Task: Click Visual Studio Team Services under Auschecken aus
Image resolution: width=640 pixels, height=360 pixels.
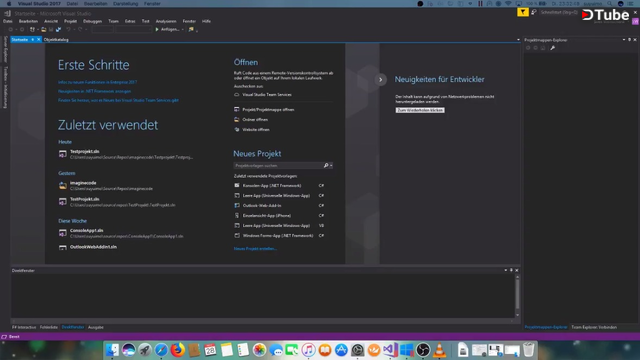Action: click(263, 94)
